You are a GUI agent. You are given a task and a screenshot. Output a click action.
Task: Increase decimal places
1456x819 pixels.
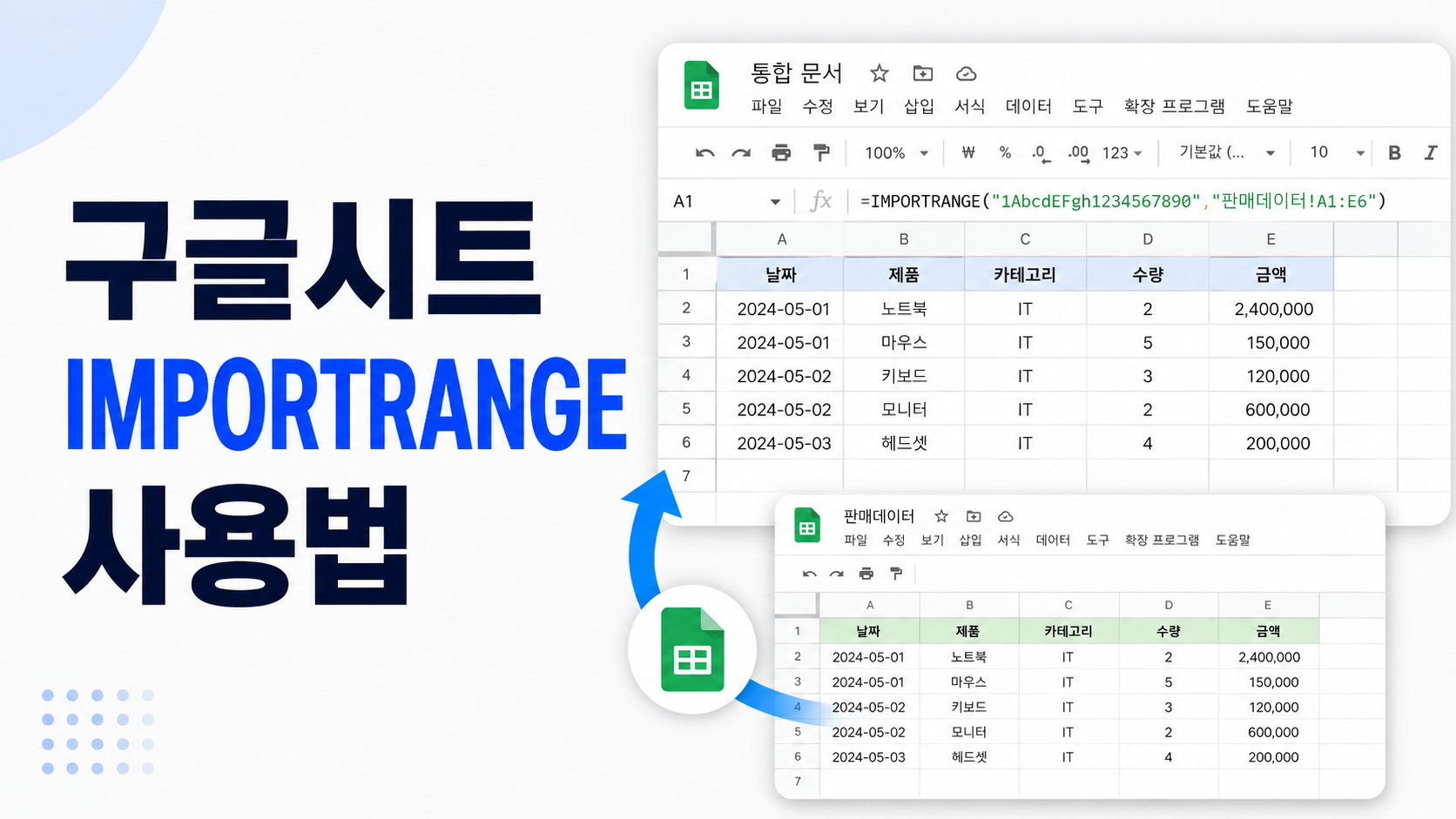[1078, 153]
